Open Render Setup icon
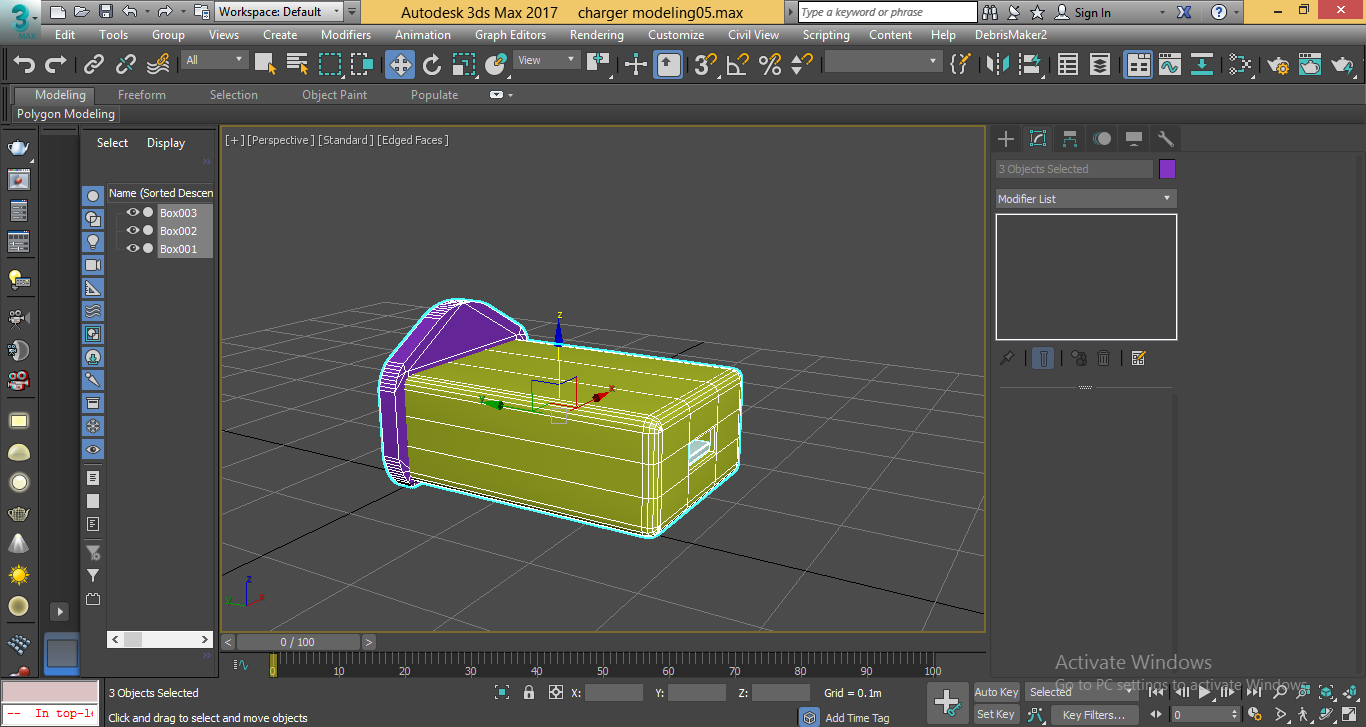The height and width of the screenshot is (727, 1366). tap(1278, 65)
